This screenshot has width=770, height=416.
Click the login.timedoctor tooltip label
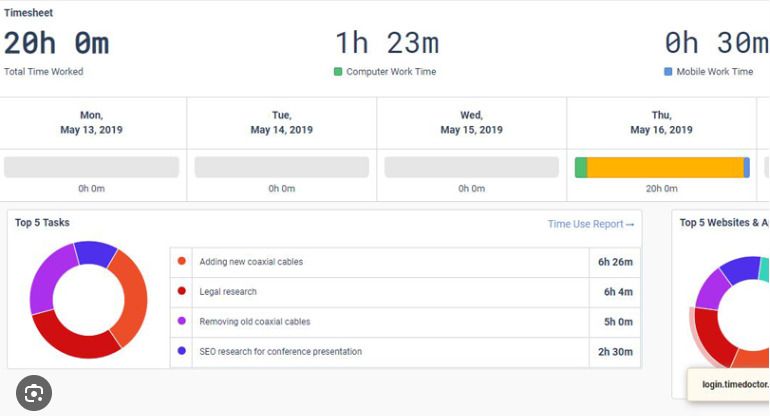pos(733,384)
